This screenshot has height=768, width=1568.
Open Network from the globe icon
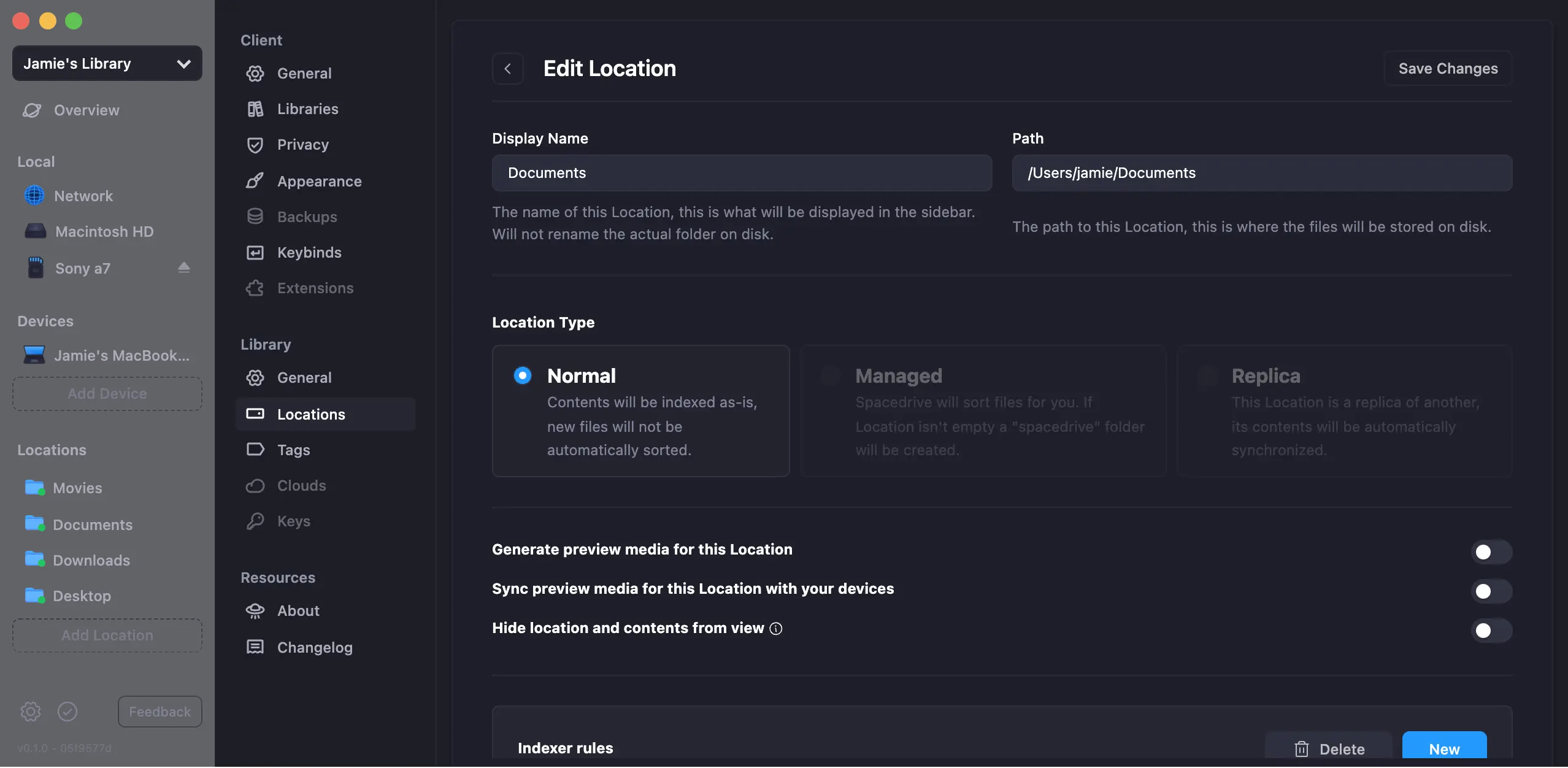(x=34, y=196)
